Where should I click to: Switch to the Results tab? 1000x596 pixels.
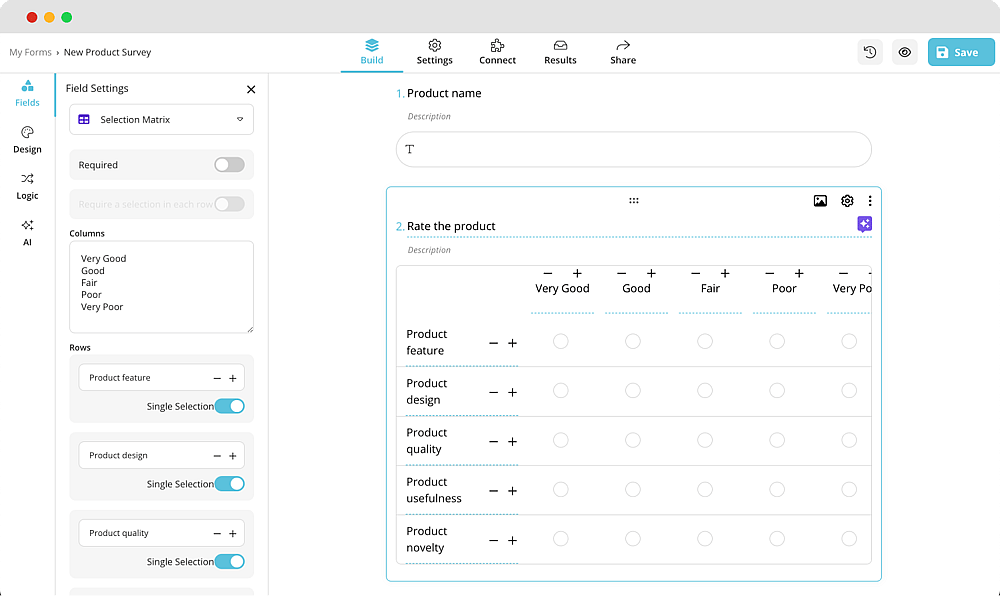coord(560,52)
